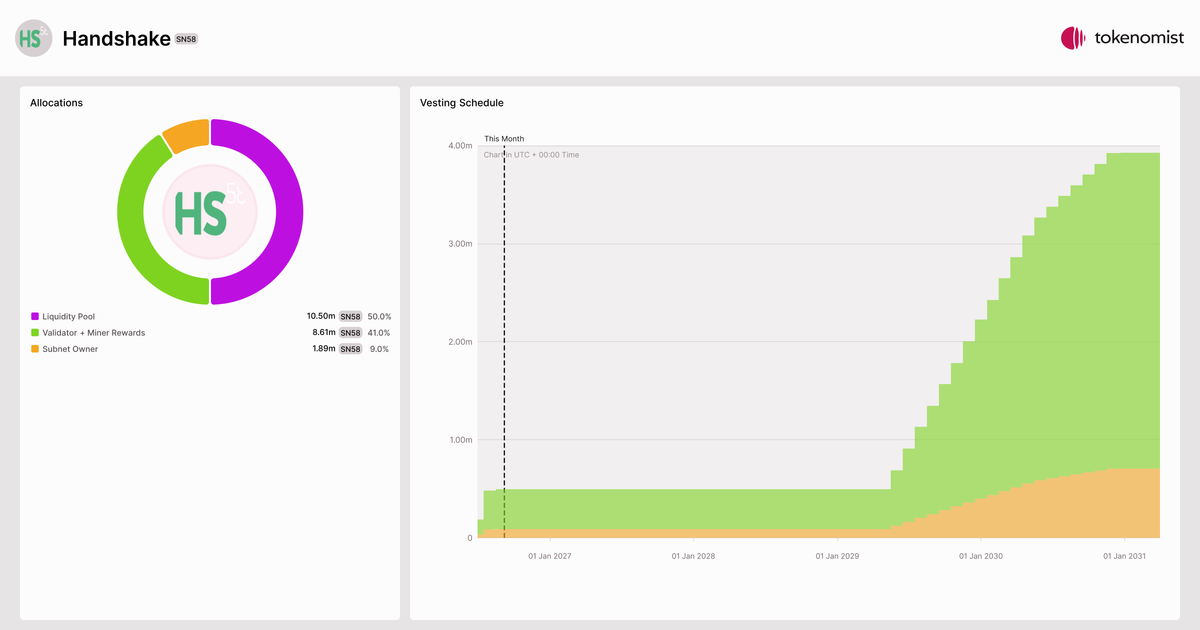Click the 0 y-axis label
This screenshot has height=630, width=1200.
tap(469, 538)
